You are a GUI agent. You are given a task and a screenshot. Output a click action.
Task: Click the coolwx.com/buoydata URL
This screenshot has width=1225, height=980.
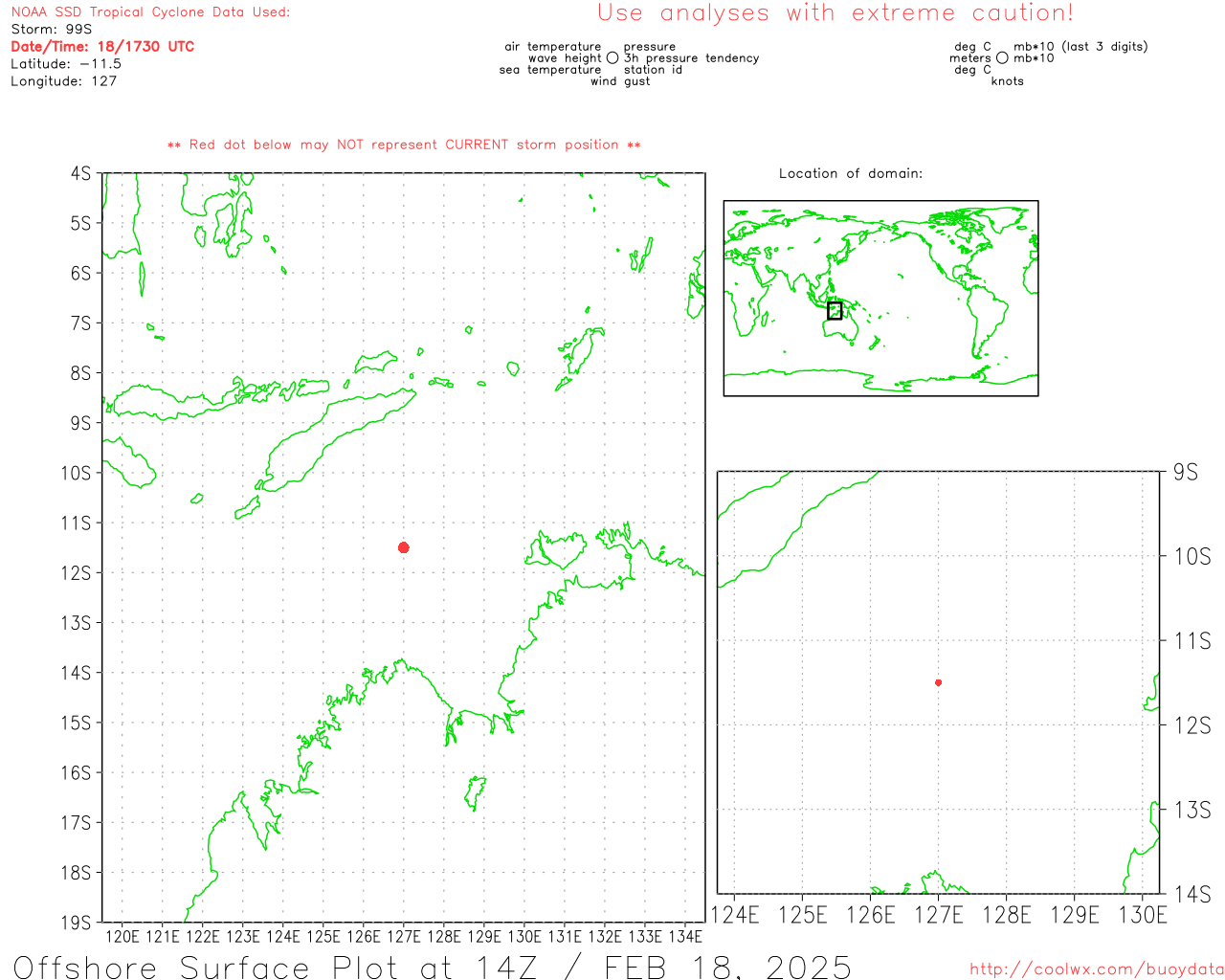point(1097,969)
